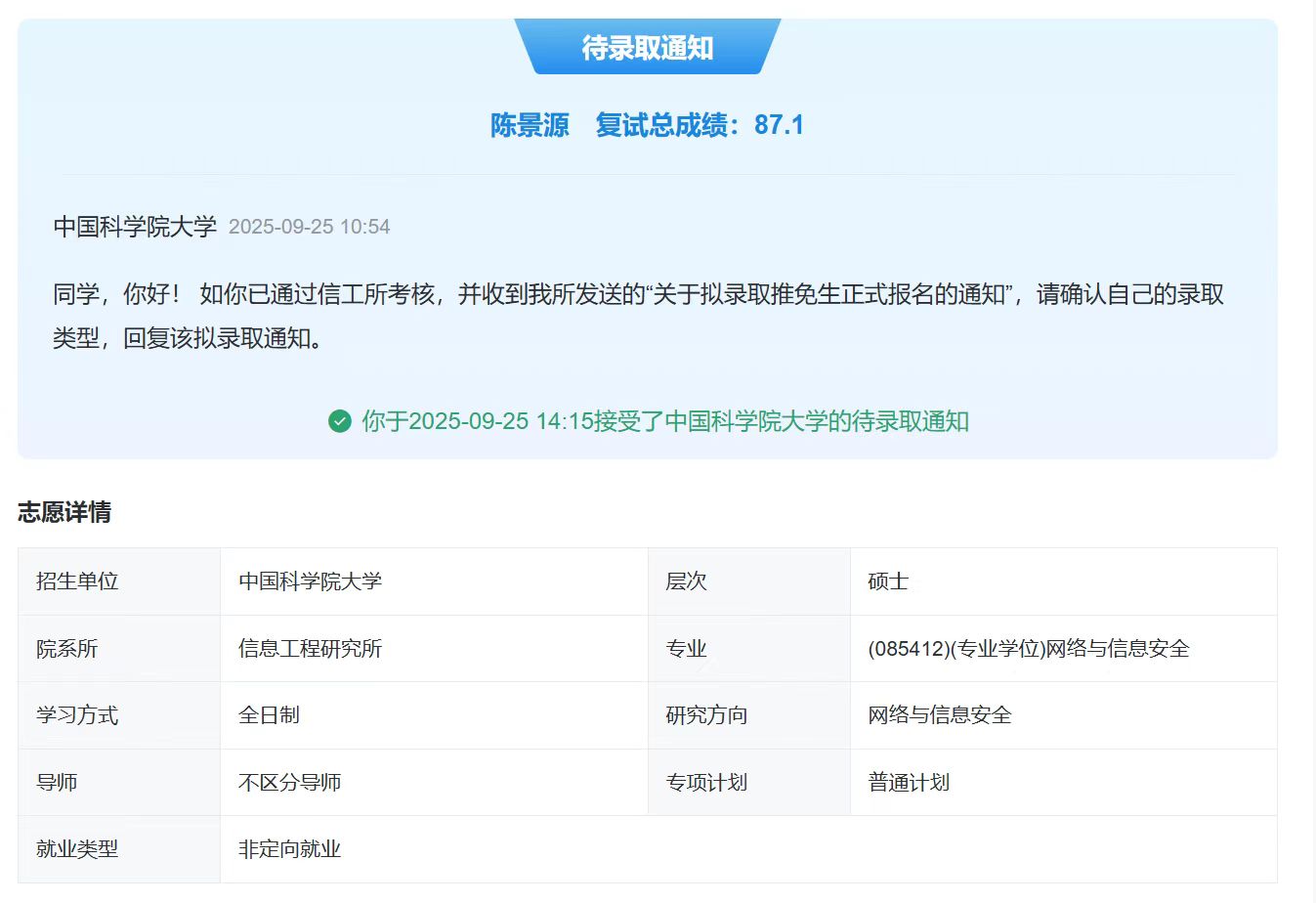Click the 学习方式 value 全日制
This screenshot has height=903, width=1316.
pos(269,715)
